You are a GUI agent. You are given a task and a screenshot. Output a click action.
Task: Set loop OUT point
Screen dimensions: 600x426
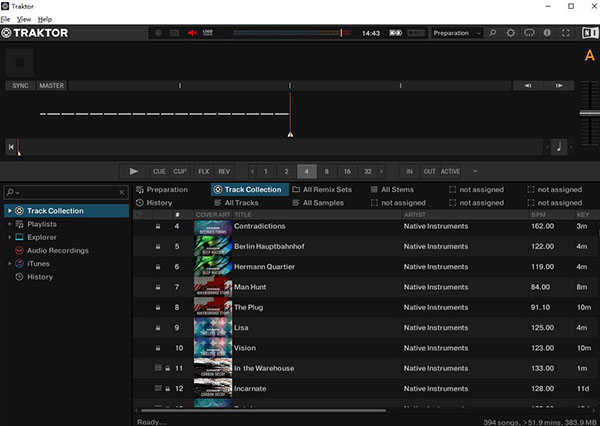pos(429,171)
